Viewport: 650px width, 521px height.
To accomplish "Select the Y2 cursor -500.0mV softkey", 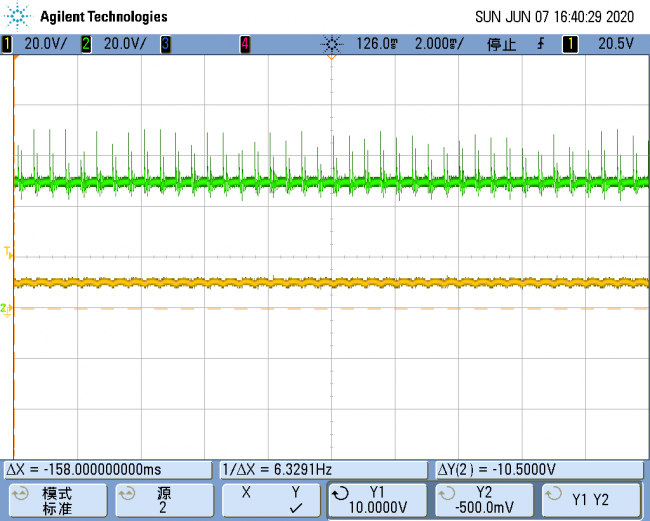I will point(484,500).
